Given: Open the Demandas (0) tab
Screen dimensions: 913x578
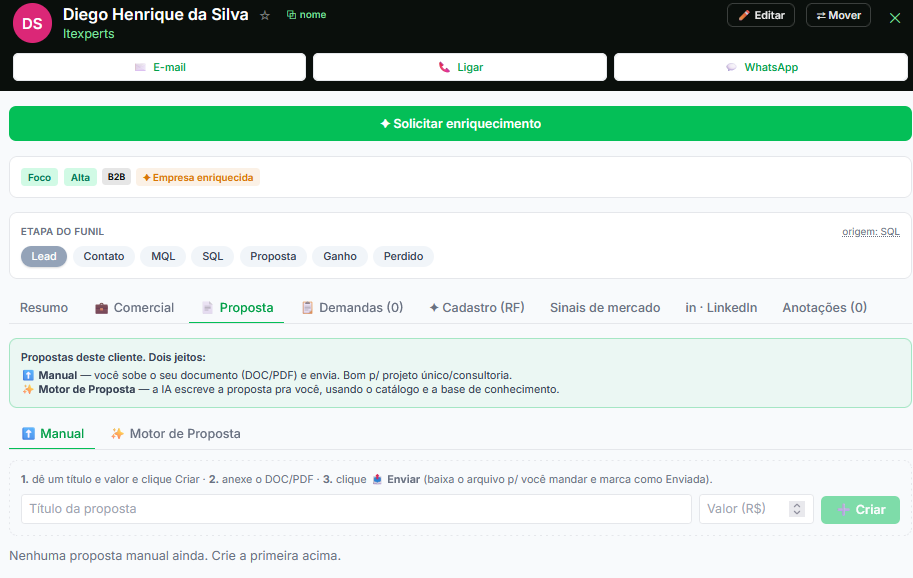Looking at the screenshot, I should [352, 307].
